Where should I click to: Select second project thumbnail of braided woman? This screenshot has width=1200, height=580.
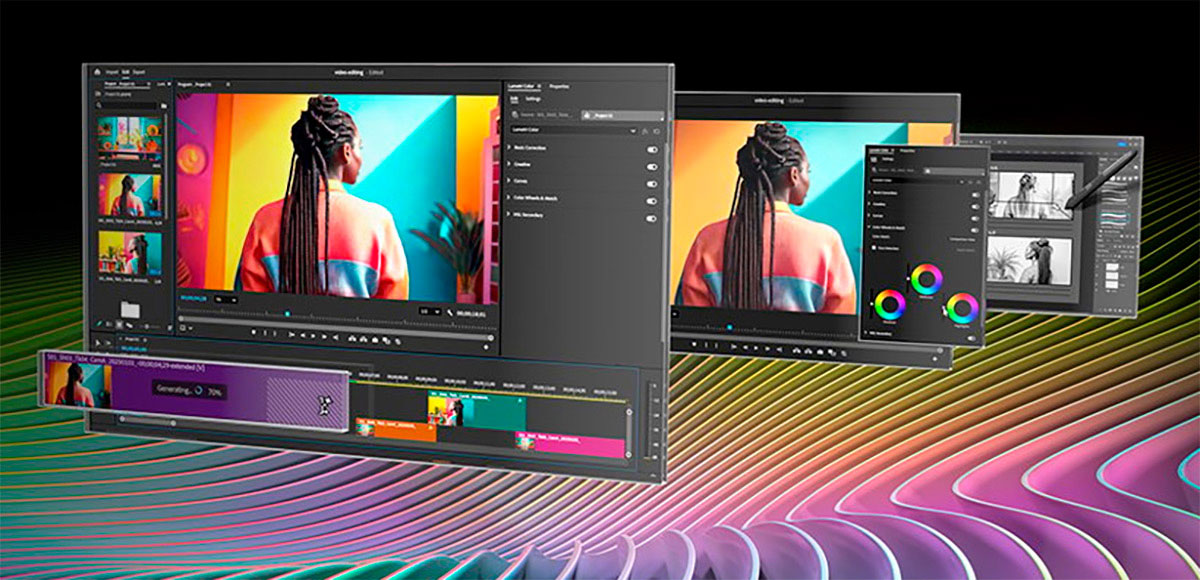click(x=130, y=195)
